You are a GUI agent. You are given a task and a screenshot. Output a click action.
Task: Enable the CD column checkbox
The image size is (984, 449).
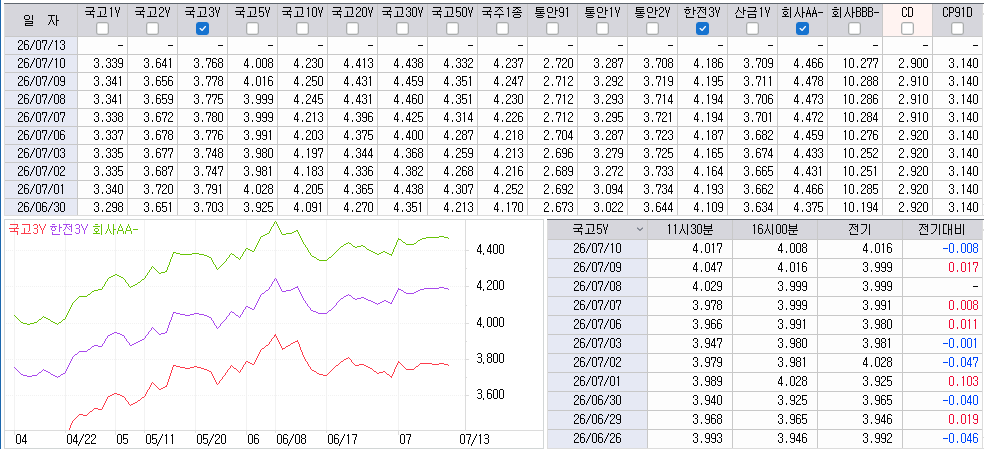pyautogui.click(x=907, y=28)
